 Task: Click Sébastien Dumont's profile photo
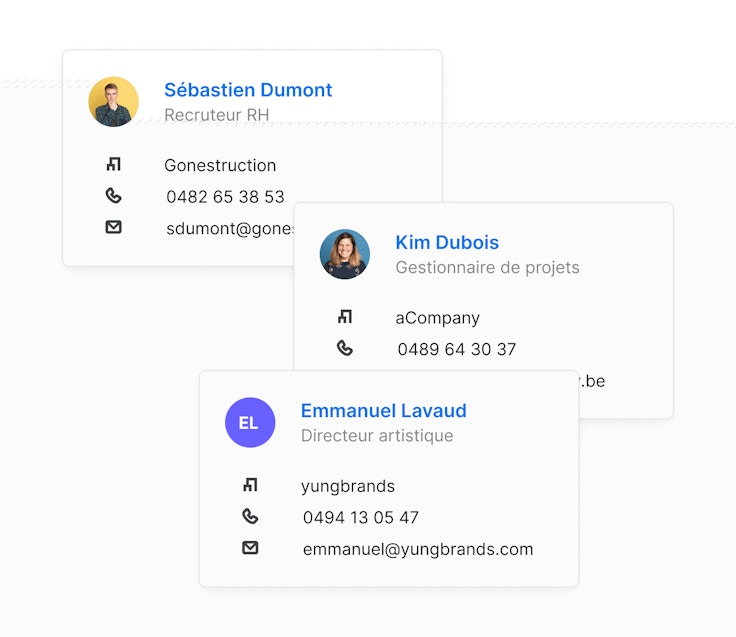[x=113, y=102]
